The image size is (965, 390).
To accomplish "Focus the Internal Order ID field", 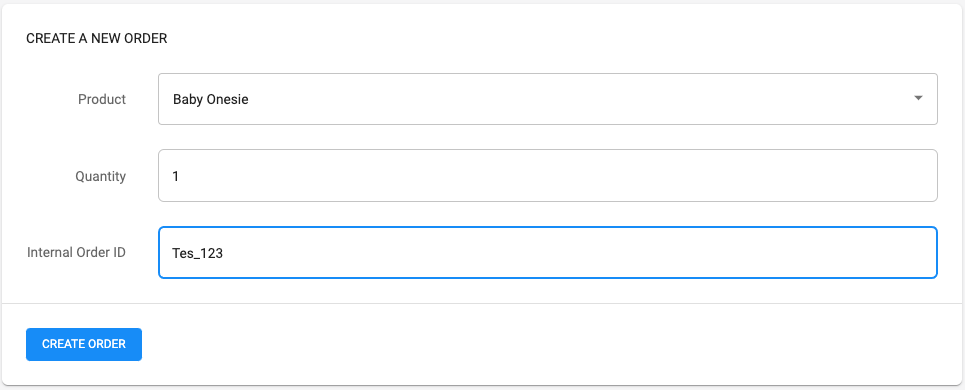I will pyautogui.click(x=548, y=252).
